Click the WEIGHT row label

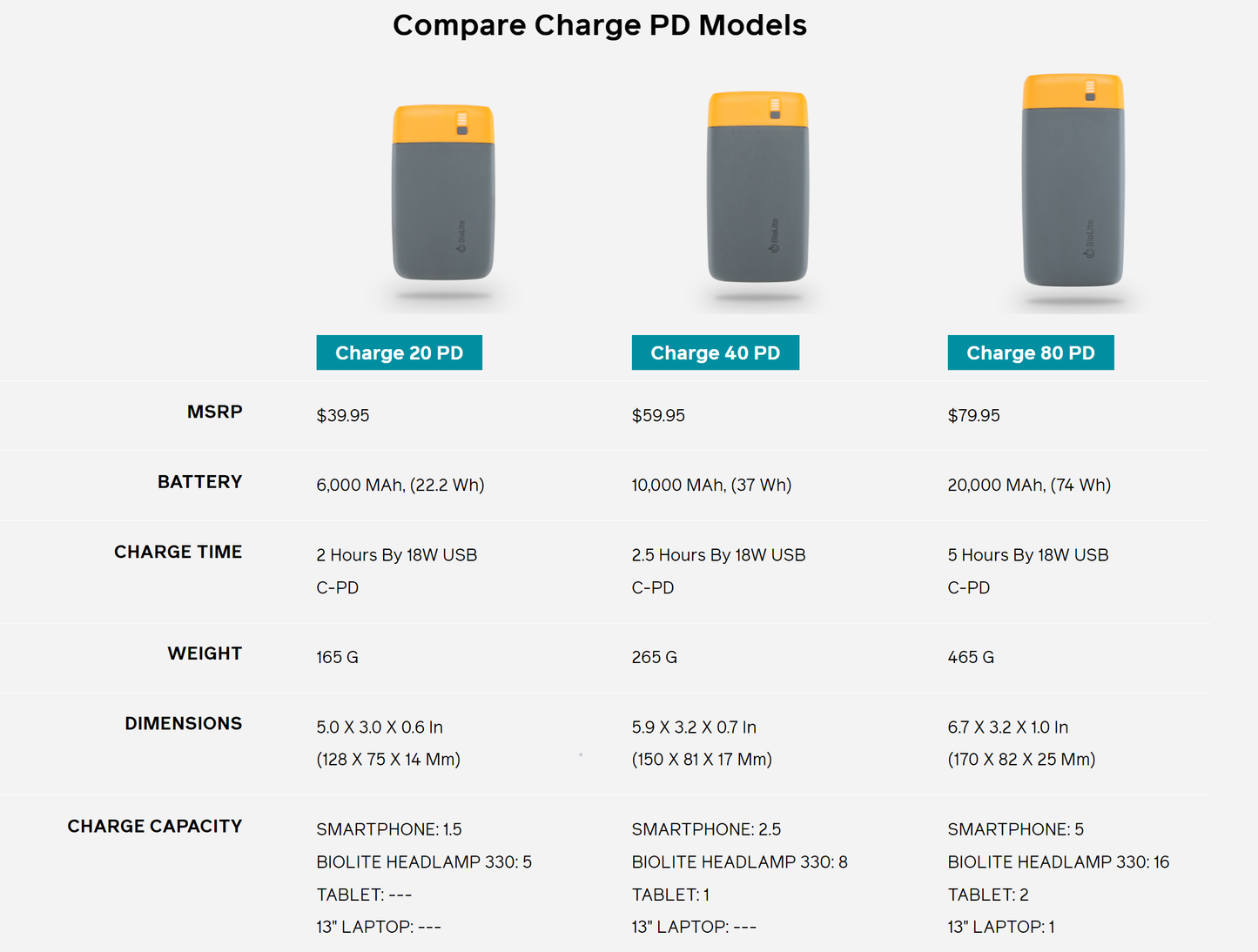(x=205, y=654)
